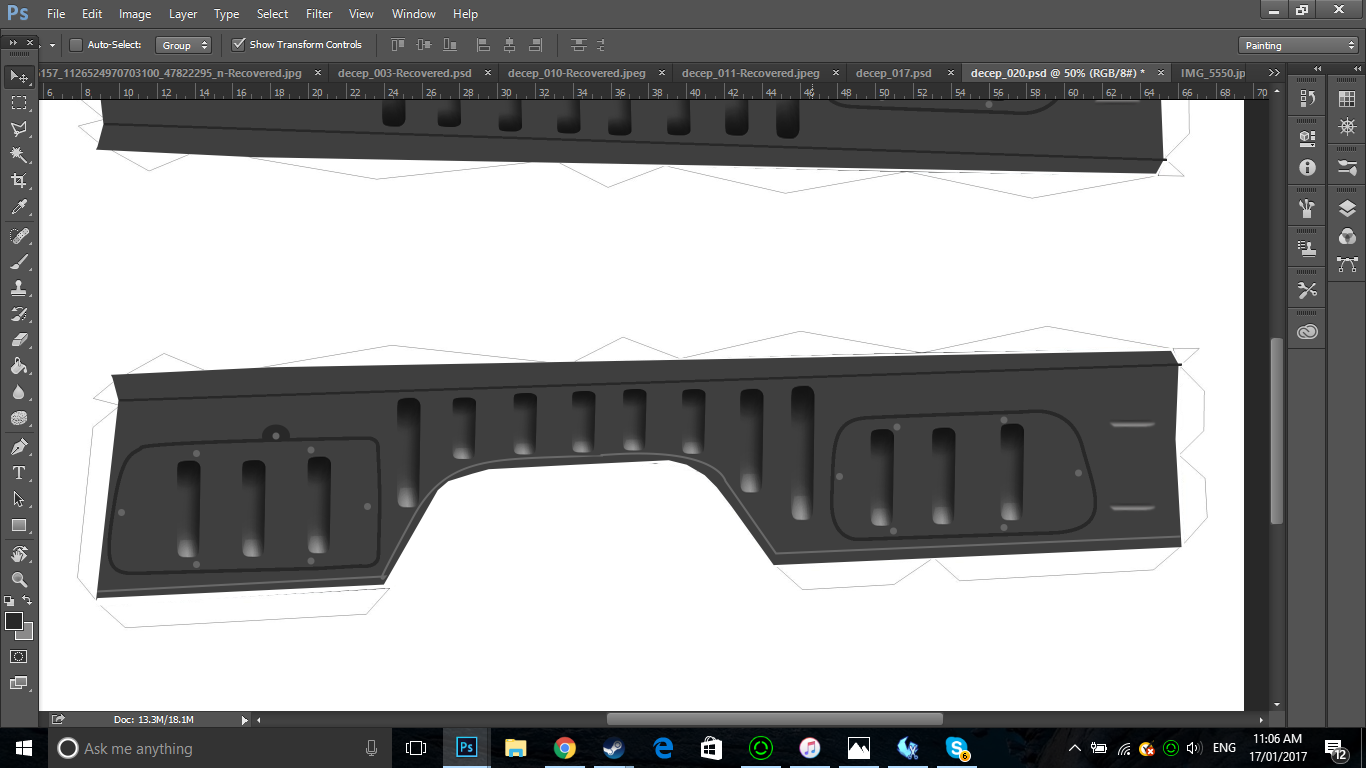Open the hidden document tabs chevron
Screen dimensions: 1366x768
click(1274, 72)
